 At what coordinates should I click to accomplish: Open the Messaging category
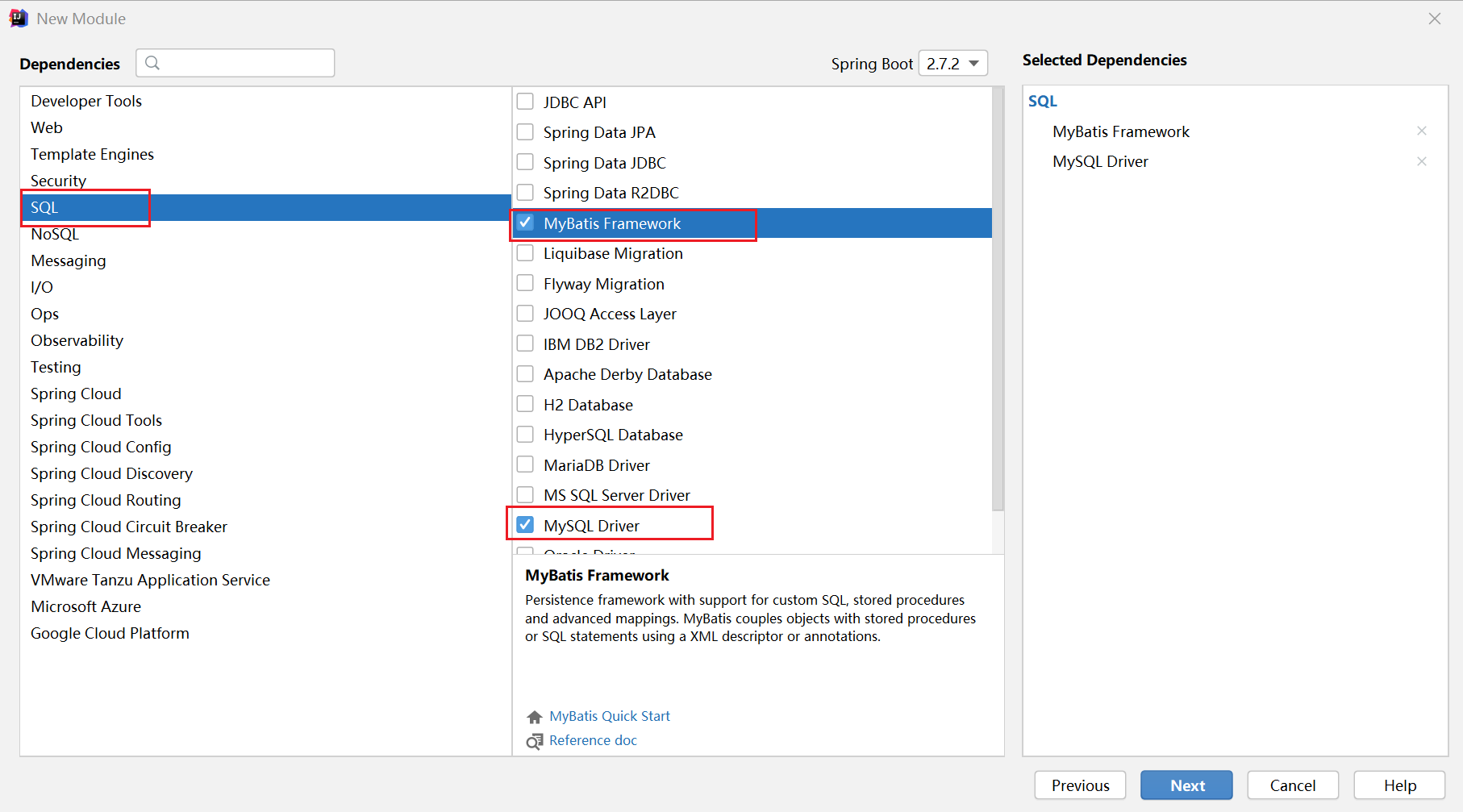tap(265, 260)
